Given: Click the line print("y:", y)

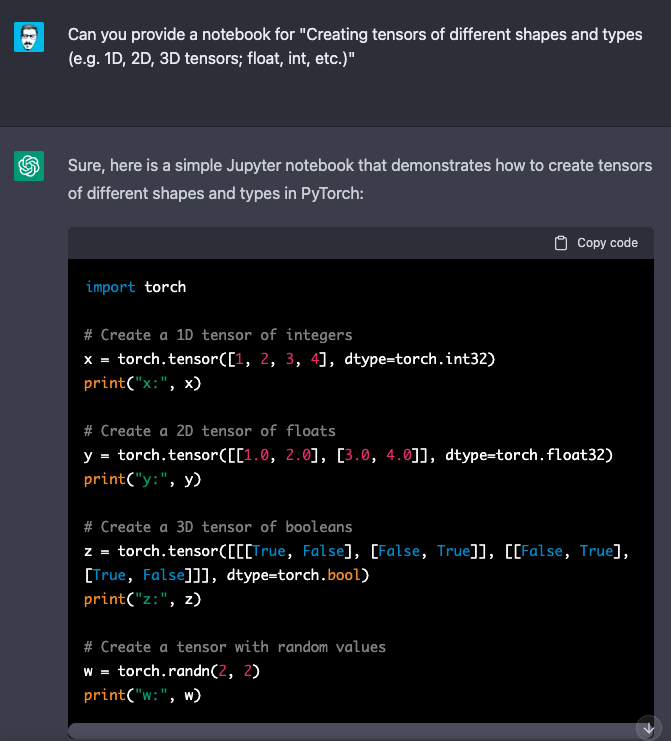Looking at the screenshot, I should [x=143, y=479].
